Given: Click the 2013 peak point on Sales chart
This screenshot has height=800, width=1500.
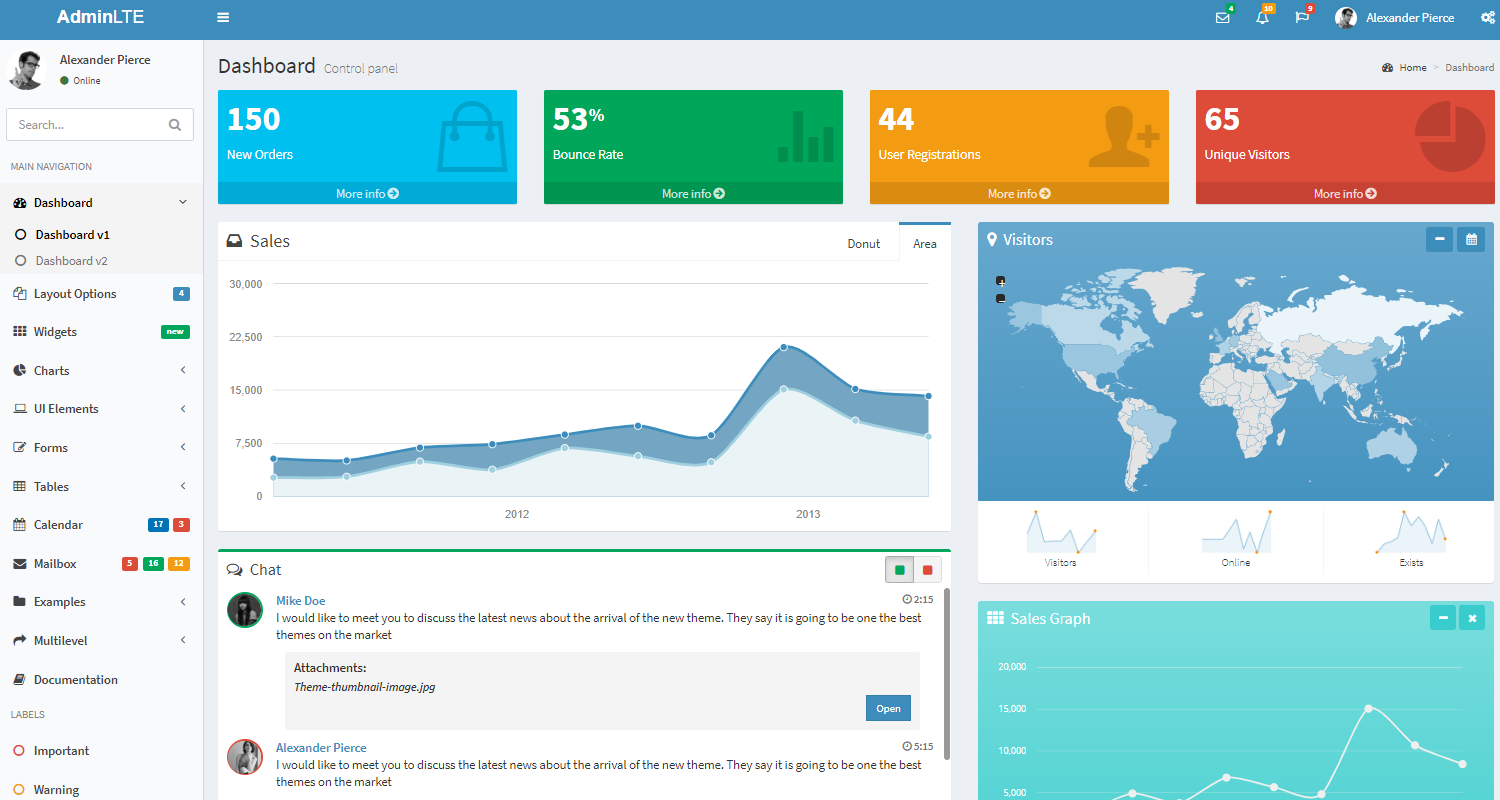Looking at the screenshot, I should coord(784,347).
